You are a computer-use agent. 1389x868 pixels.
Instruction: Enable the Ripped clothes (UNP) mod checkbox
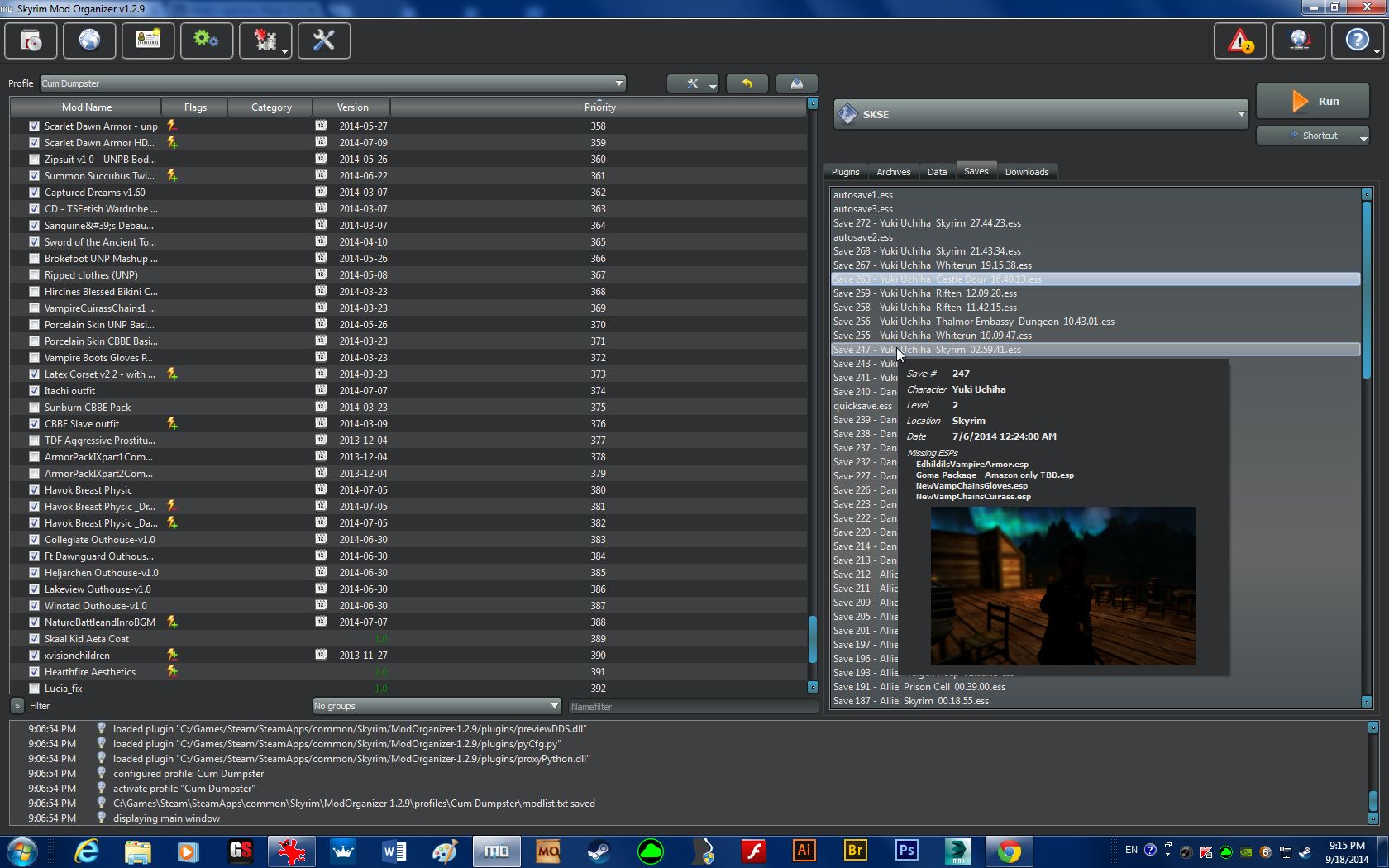pyautogui.click(x=34, y=275)
